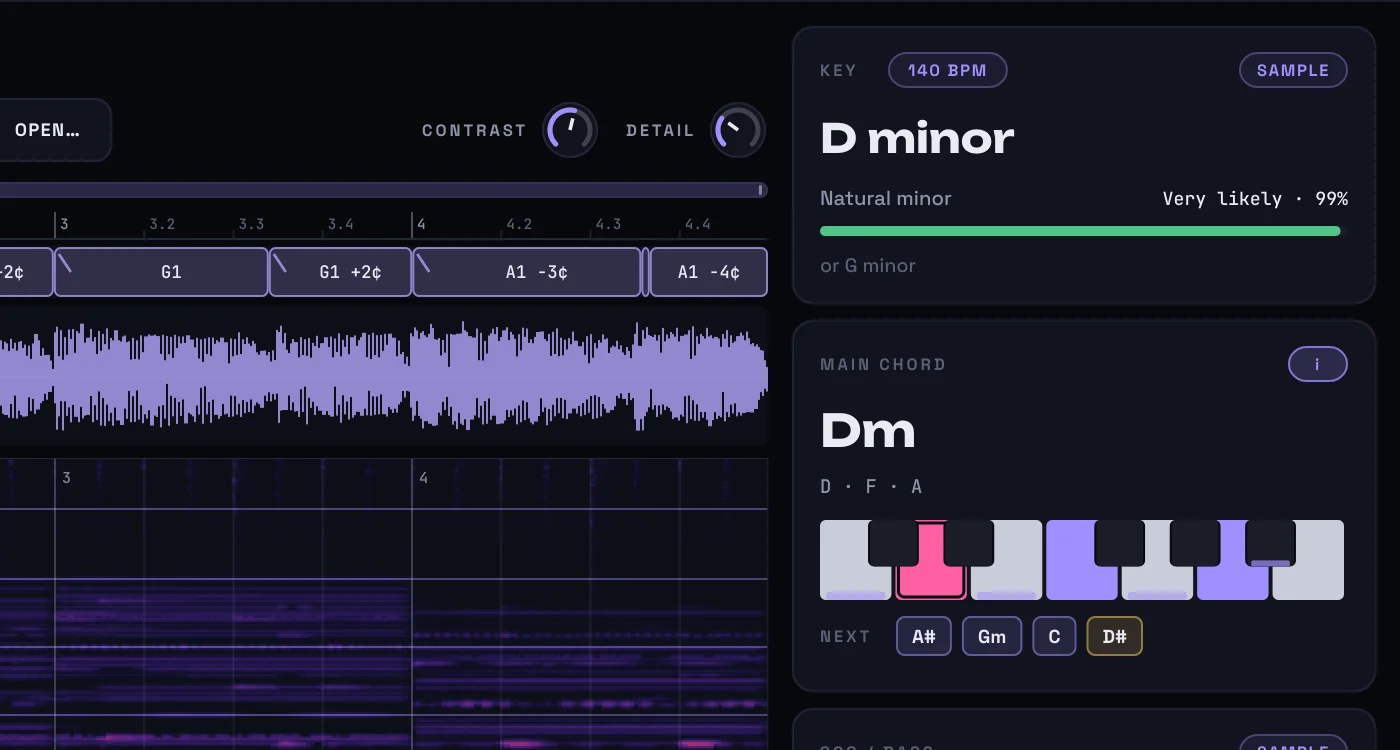
Task: Select the A1 -3¢ note segment
Action: click(x=527, y=272)
